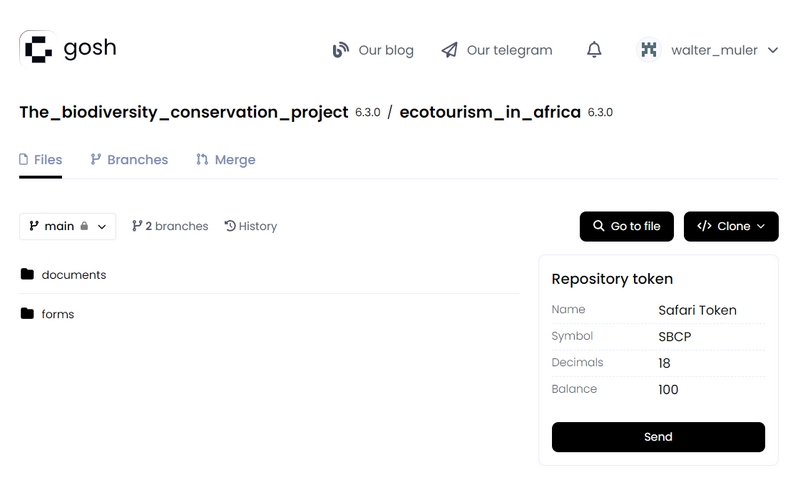Screen dimensions: 805x479
Task: Click the documents folder icon
Action: (27, 274)
